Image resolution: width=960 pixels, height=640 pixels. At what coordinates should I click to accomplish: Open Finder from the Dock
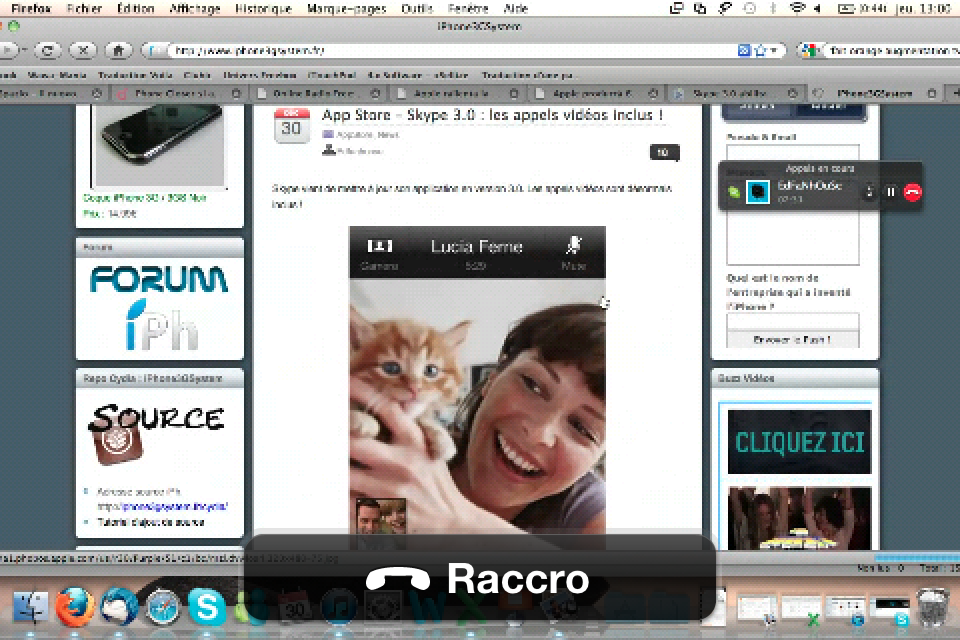(31, 607)
